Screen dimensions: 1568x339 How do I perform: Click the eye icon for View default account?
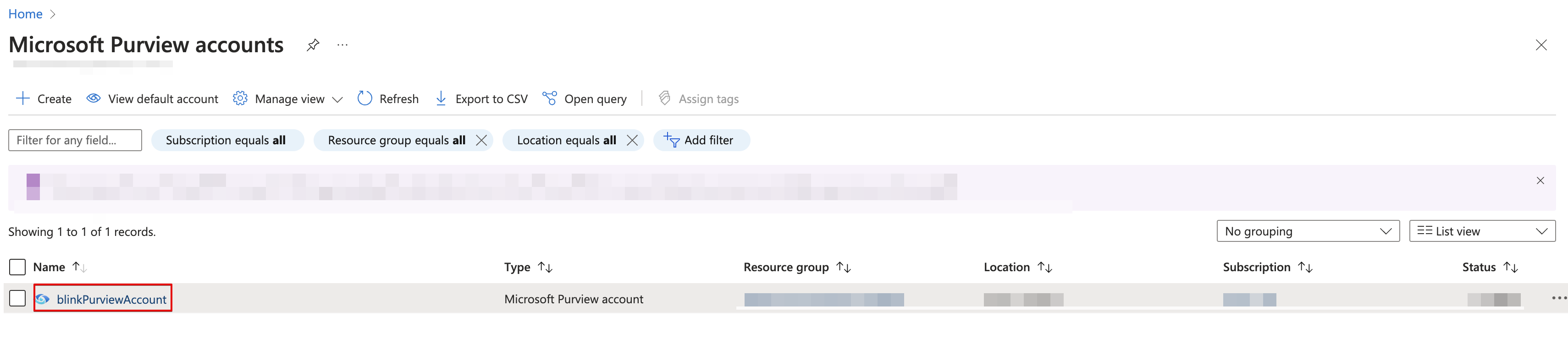tap(94, 98)
